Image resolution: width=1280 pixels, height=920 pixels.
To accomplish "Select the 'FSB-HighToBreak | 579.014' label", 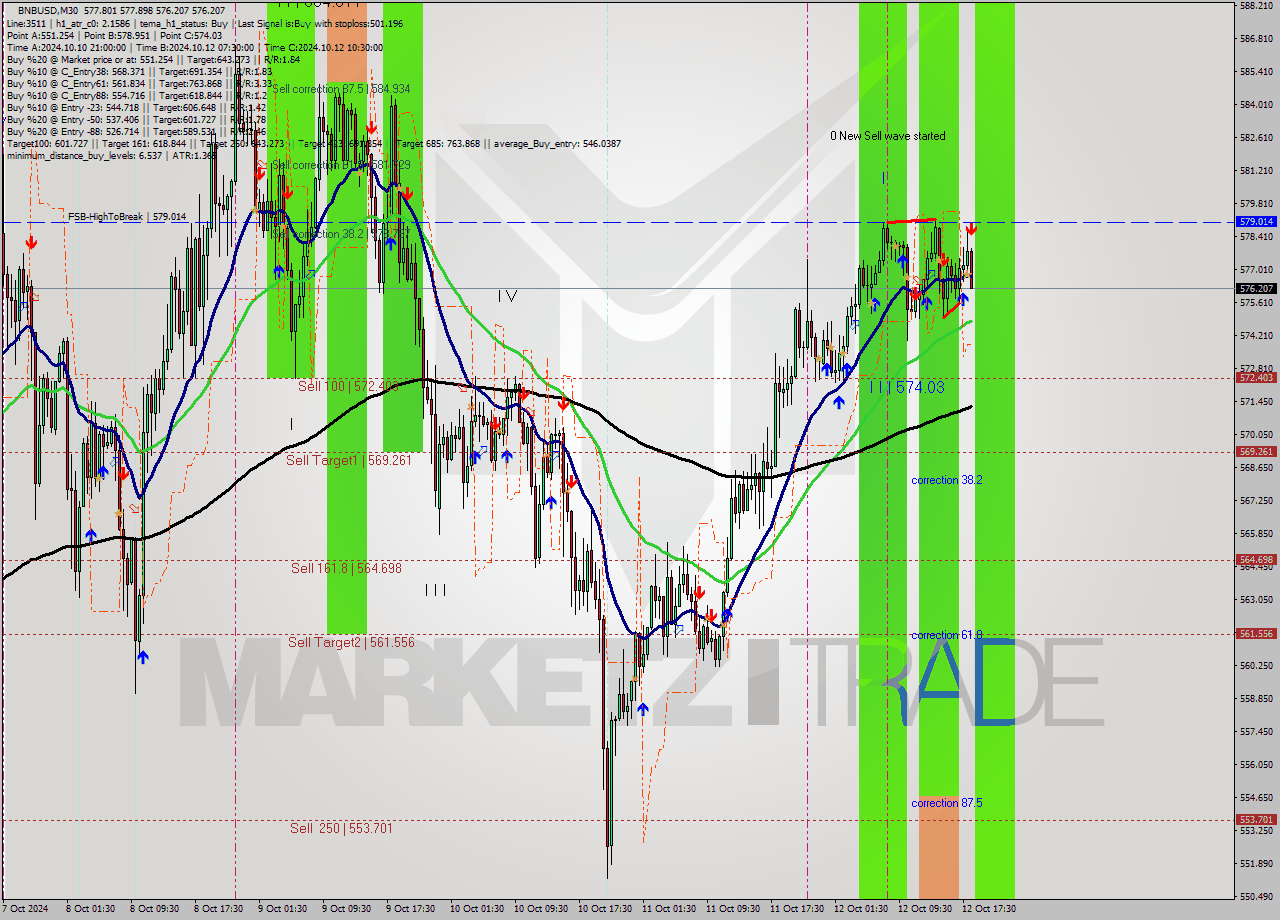I will [x=127, y=216].
